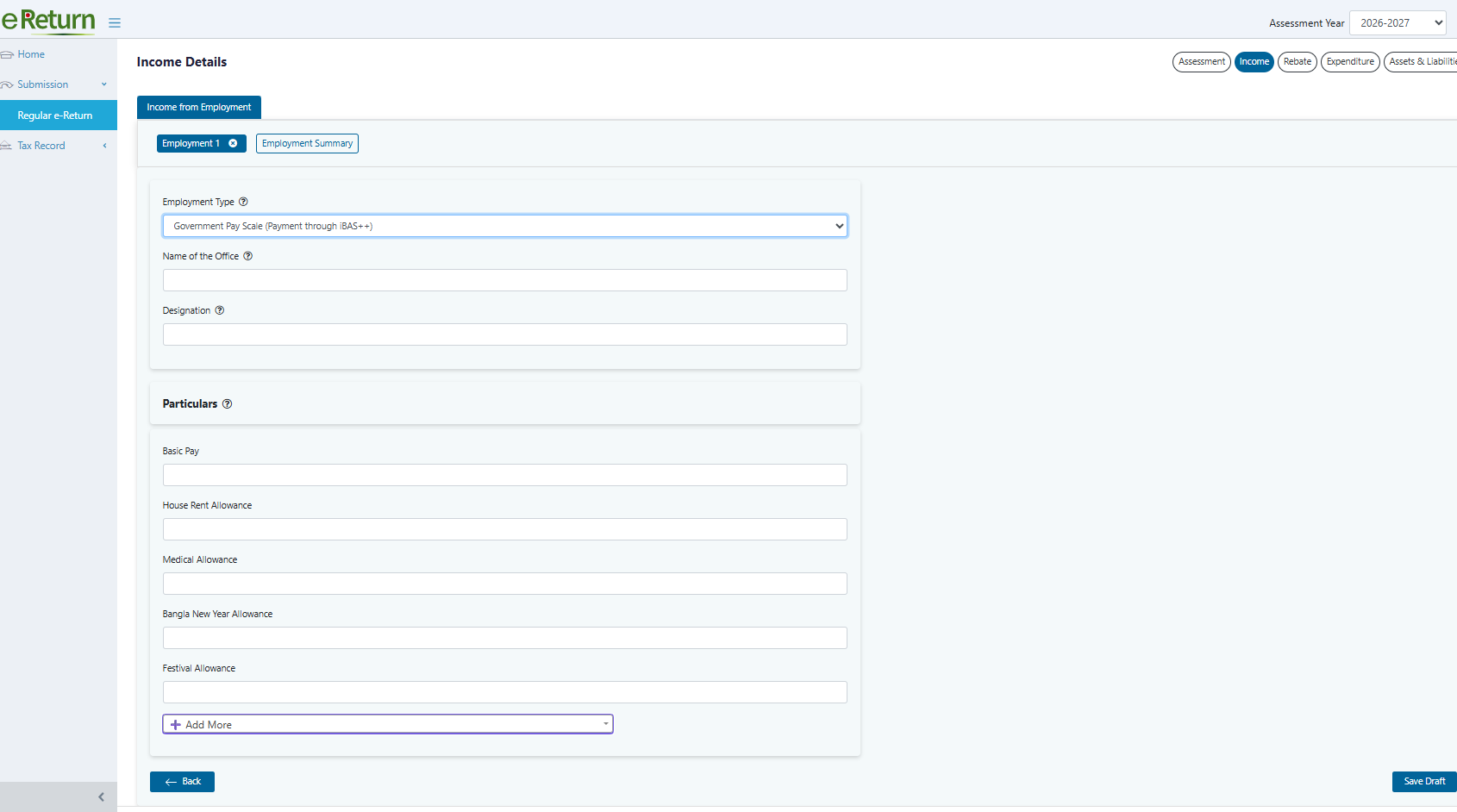The height and width of the screenshot is (812, 1457).
Task: Open Employment Type combo box
Action: [505, 226]
